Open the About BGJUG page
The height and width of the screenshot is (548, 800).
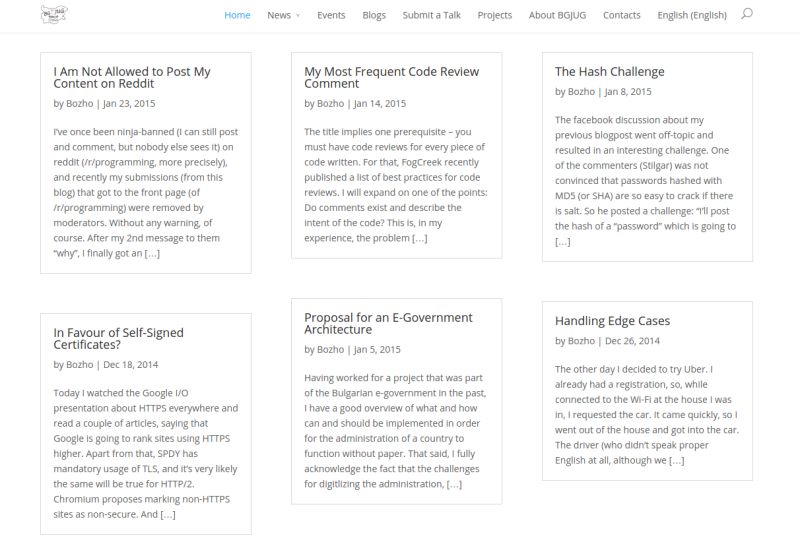pyautogui.click(x=557, y=15)
